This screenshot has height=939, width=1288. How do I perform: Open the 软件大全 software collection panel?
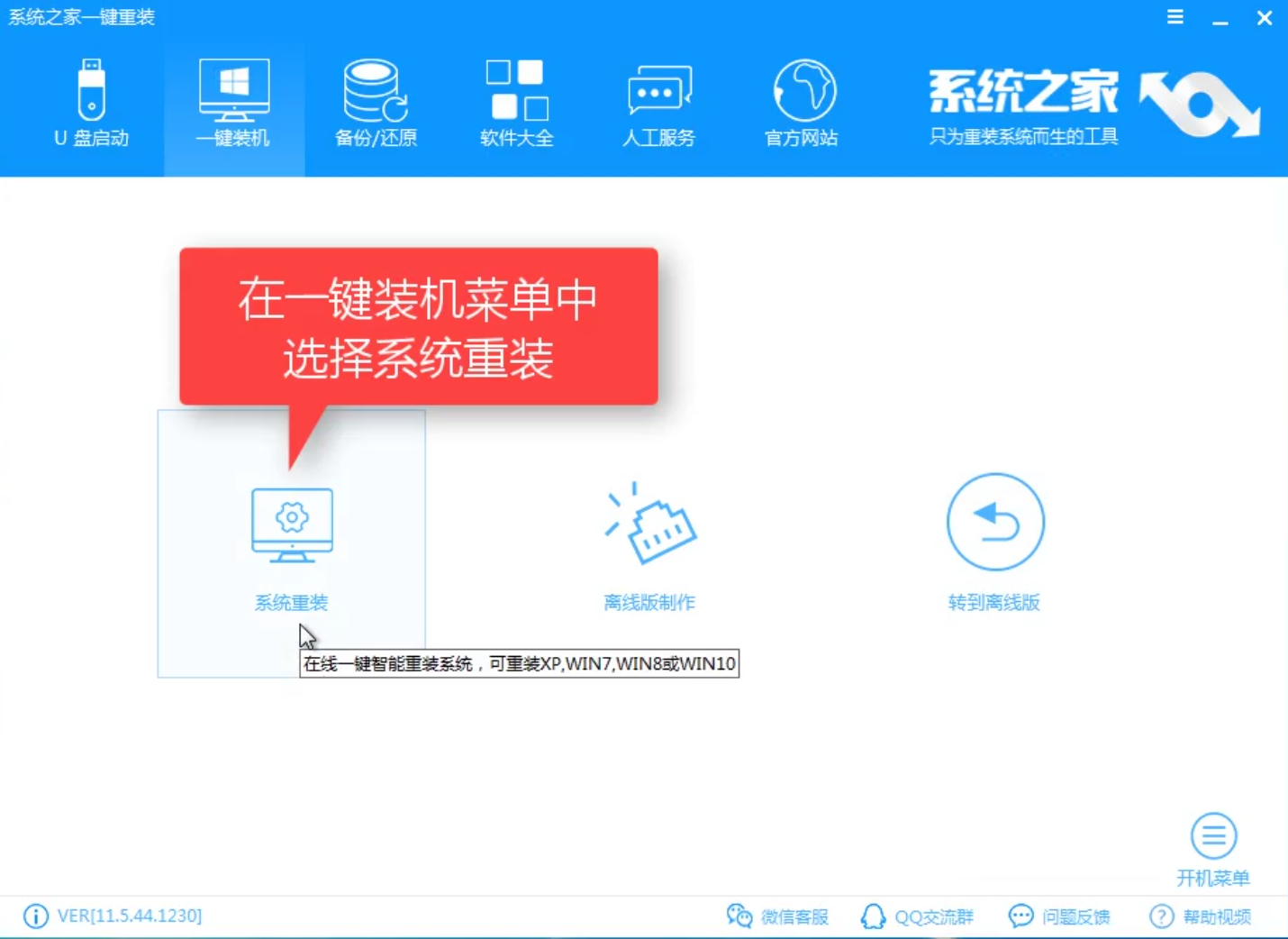(x=516, y=101)
